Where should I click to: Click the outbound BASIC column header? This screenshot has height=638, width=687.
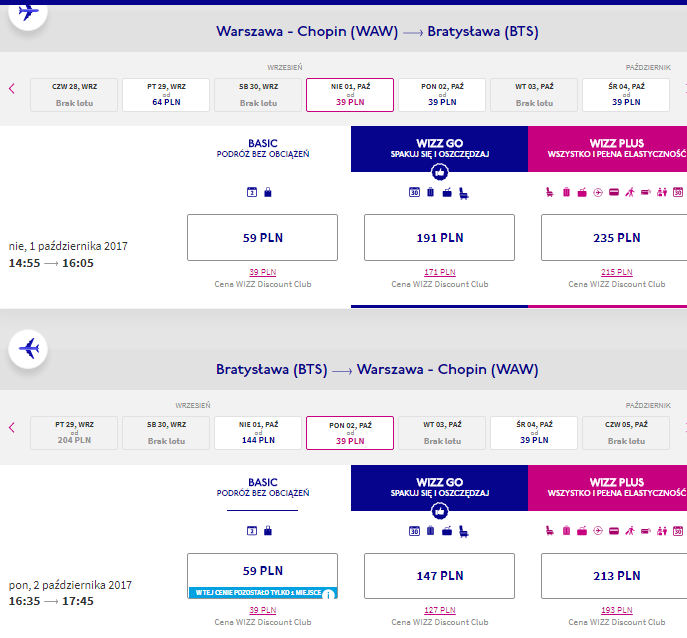[x=263, y=148]
